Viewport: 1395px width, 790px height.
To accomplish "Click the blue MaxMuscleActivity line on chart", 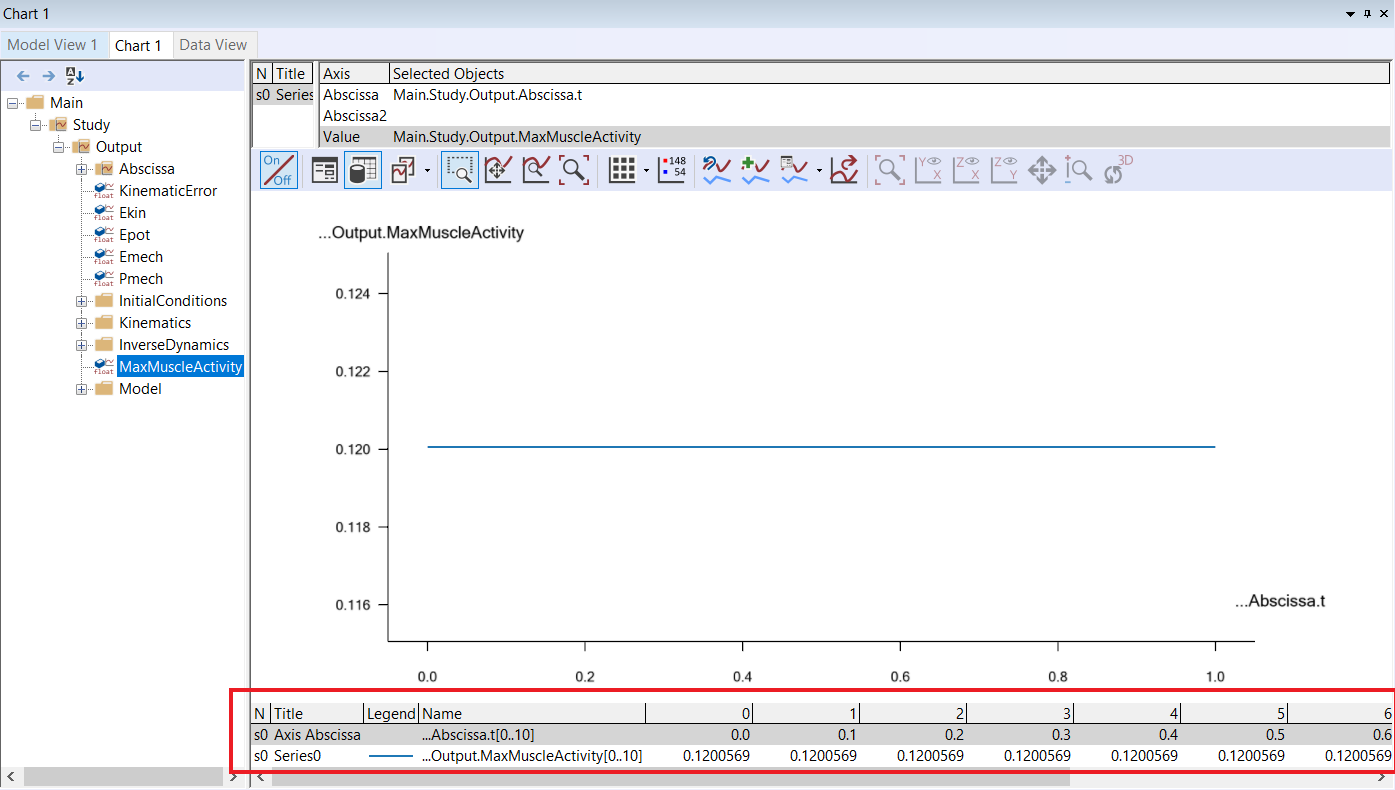I will [820, 447].
